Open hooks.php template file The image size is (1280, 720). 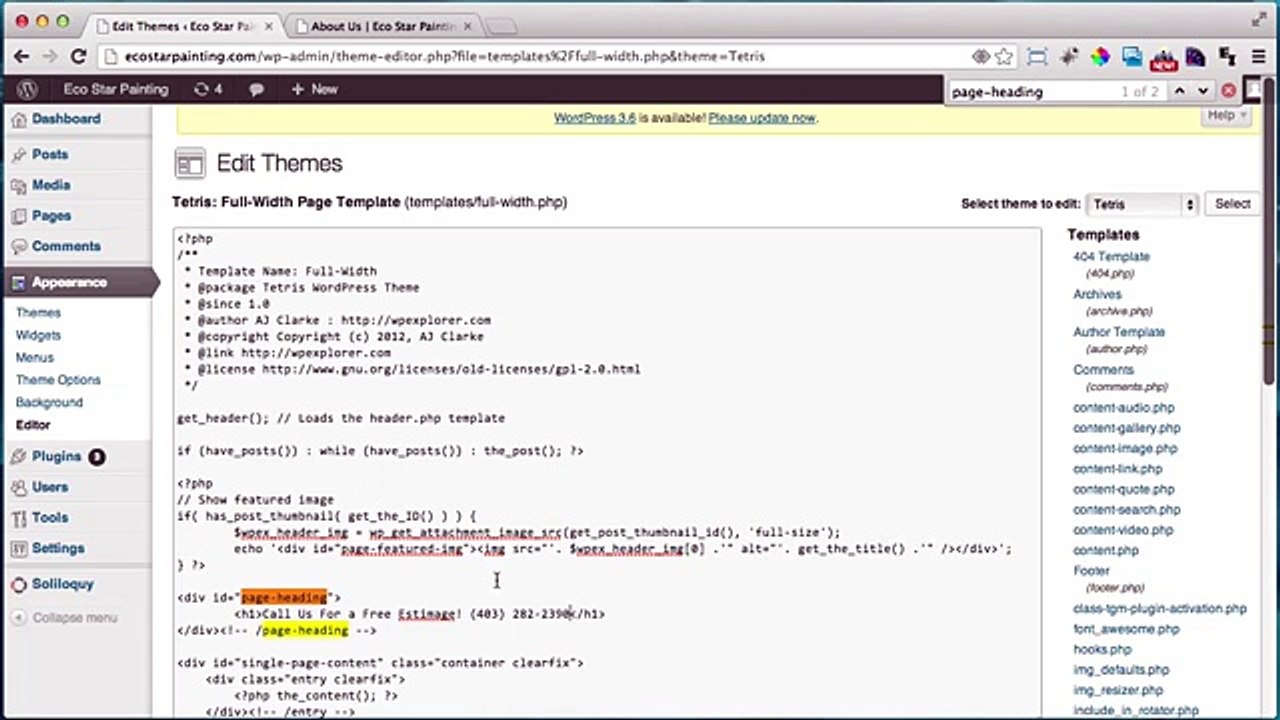(x=1102, y=649)
